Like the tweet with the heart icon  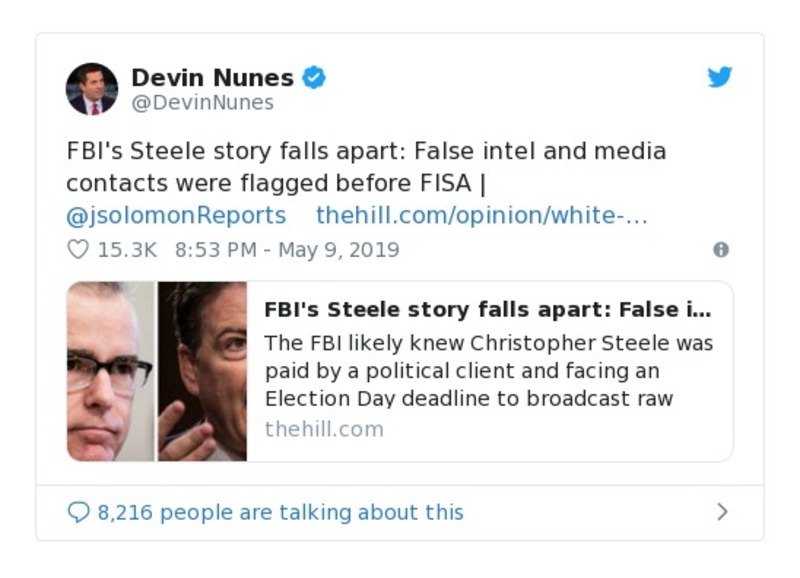coord(77,250)
